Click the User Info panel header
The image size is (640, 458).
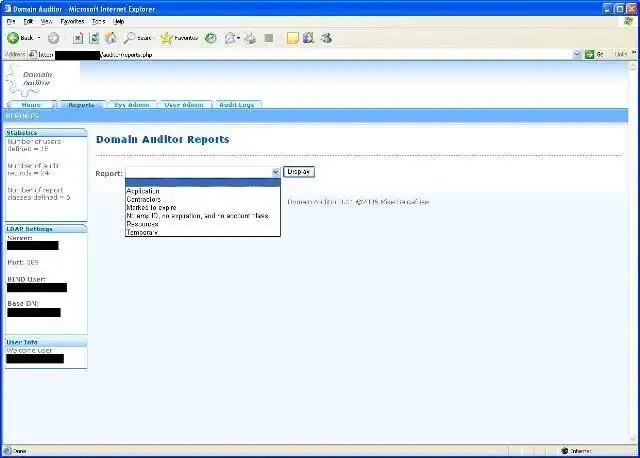pyautogui.click(x=46, y=342)
